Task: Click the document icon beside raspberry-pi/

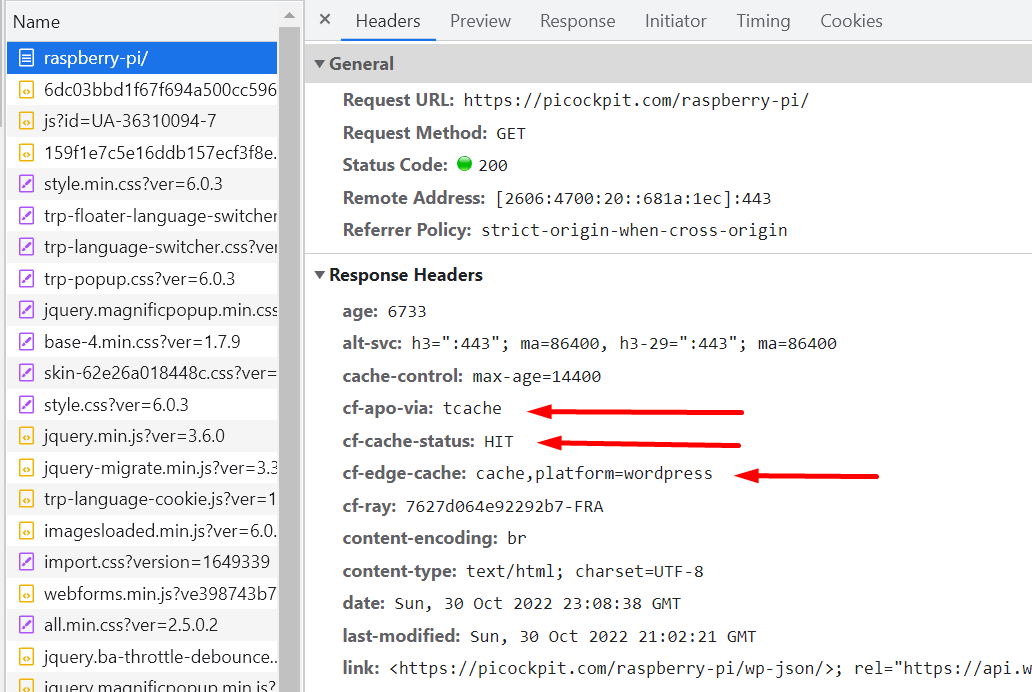Action: tap(26, 58)
